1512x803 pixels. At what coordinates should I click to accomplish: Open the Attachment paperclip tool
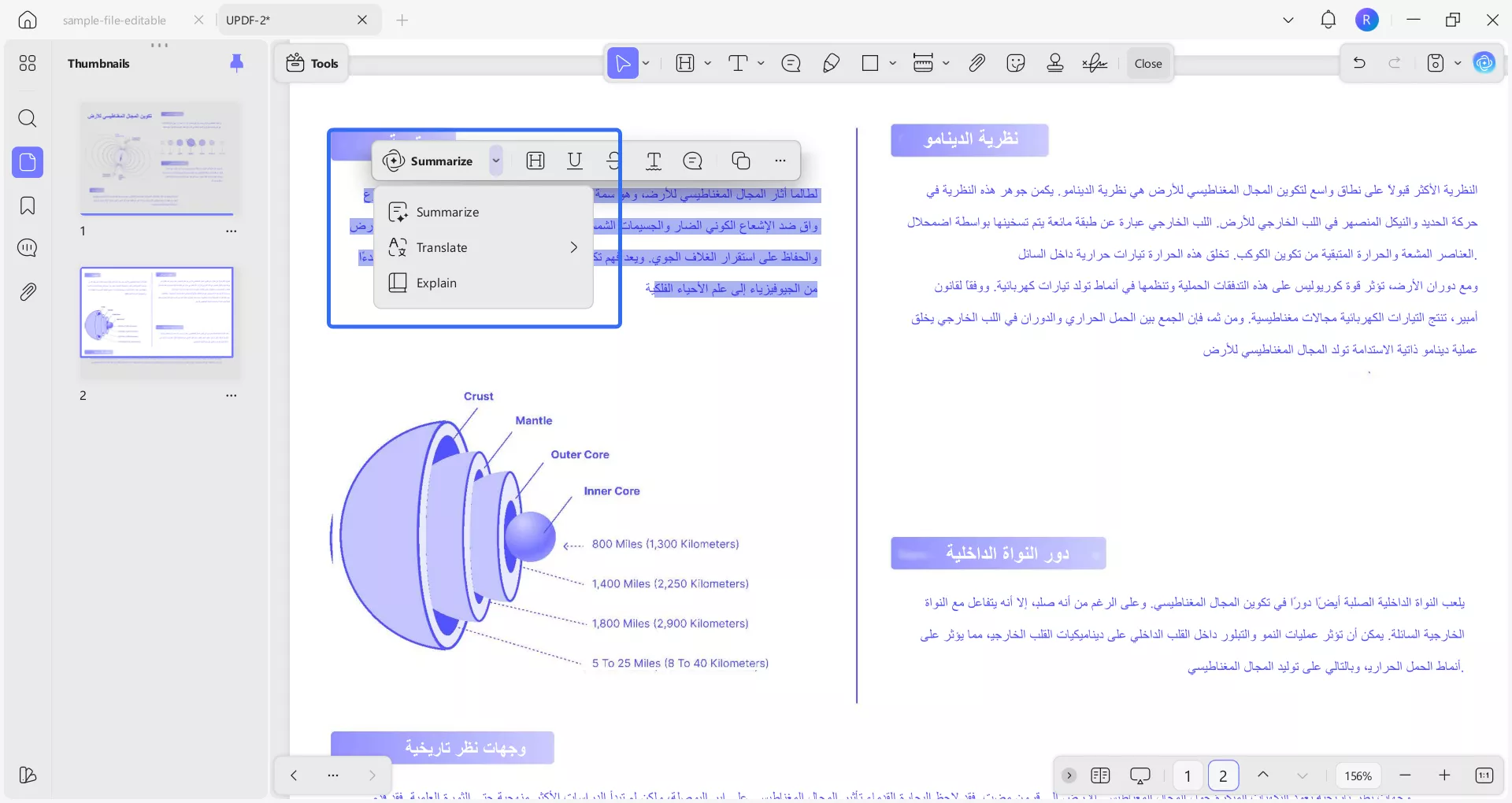976,63
